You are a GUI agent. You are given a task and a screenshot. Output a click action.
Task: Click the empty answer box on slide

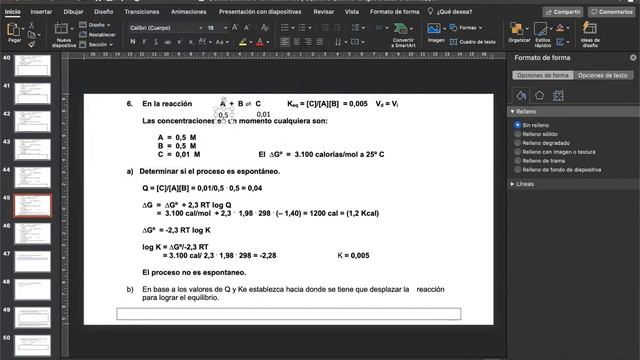coord(289,314)
